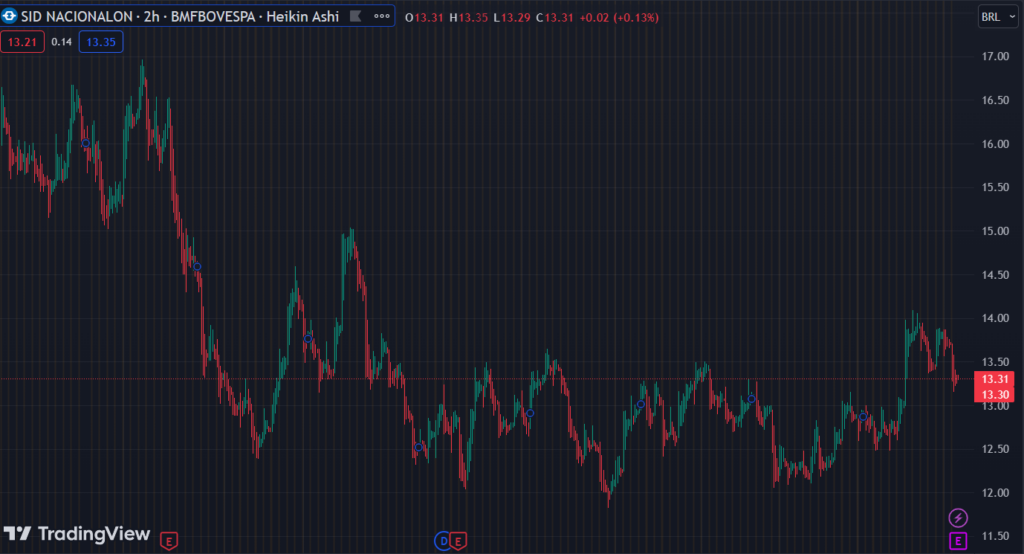
Task: Click the purple lightning bolt icon
Action: (957, 518)
